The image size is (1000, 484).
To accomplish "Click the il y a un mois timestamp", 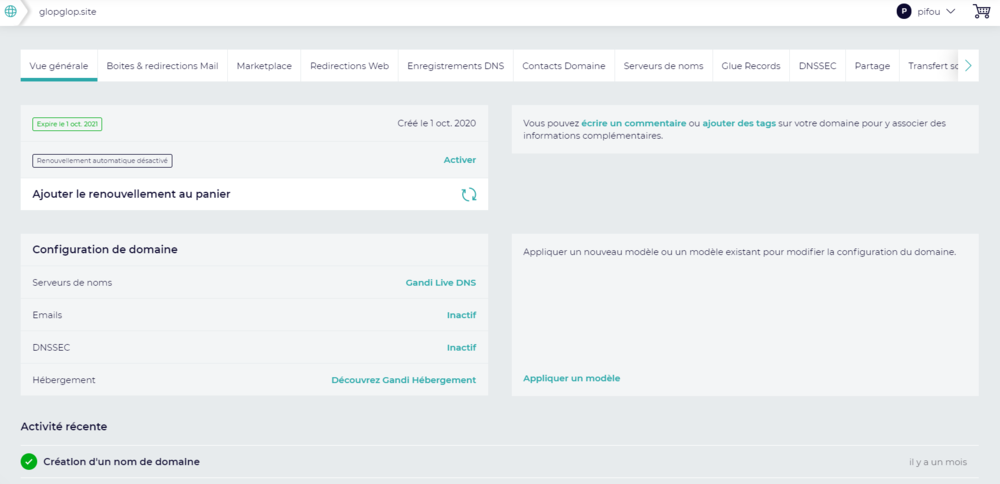I will [938, 462].
